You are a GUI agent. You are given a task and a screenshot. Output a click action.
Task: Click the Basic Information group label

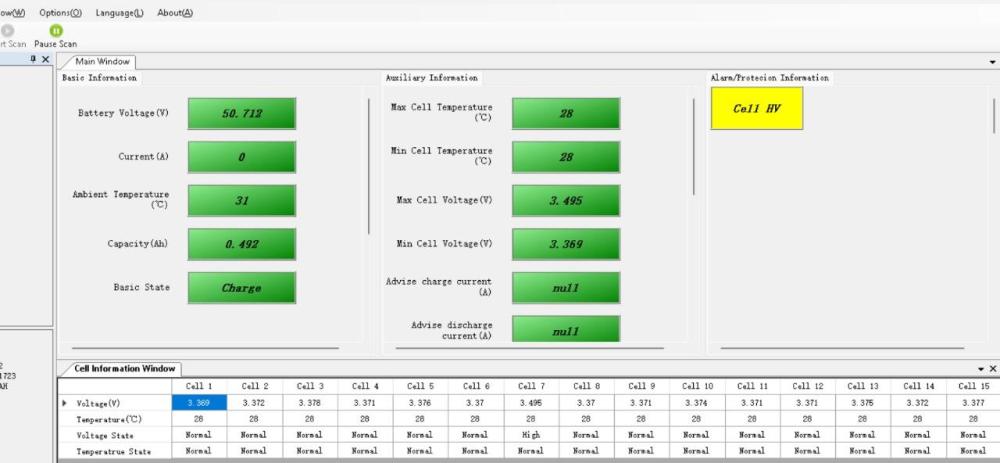point(99,78)
